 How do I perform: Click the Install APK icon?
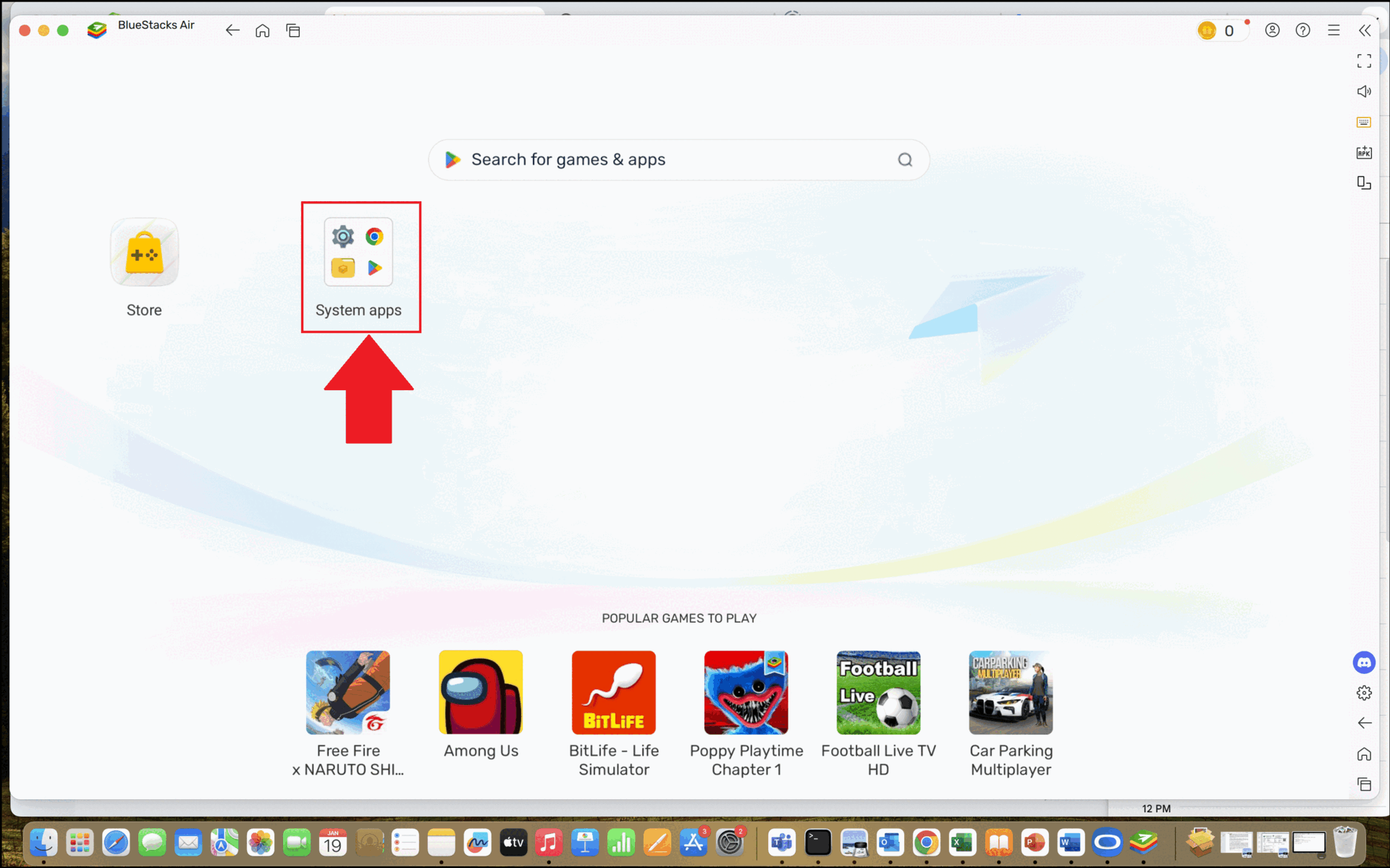click(x=1364, y=153)
